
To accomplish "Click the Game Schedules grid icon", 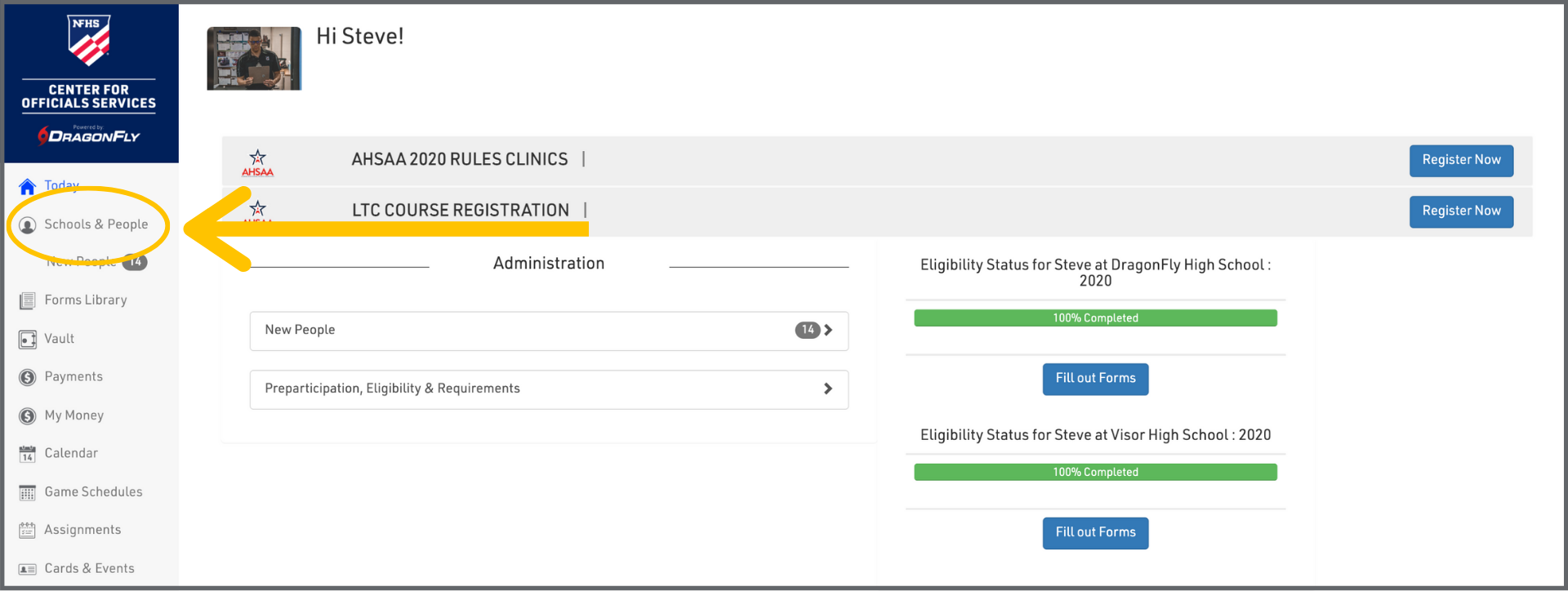I will [x=28, y=493].
